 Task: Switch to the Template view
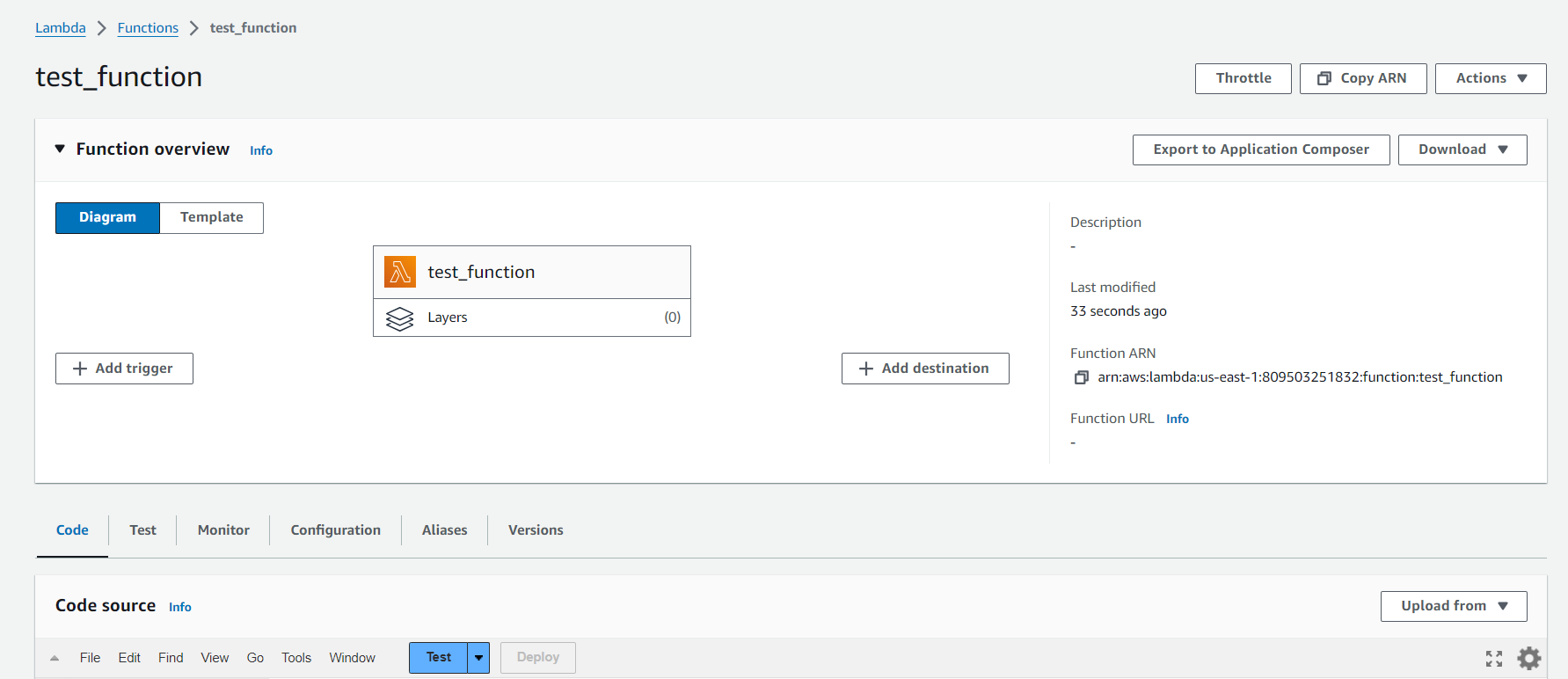[211, 217]
